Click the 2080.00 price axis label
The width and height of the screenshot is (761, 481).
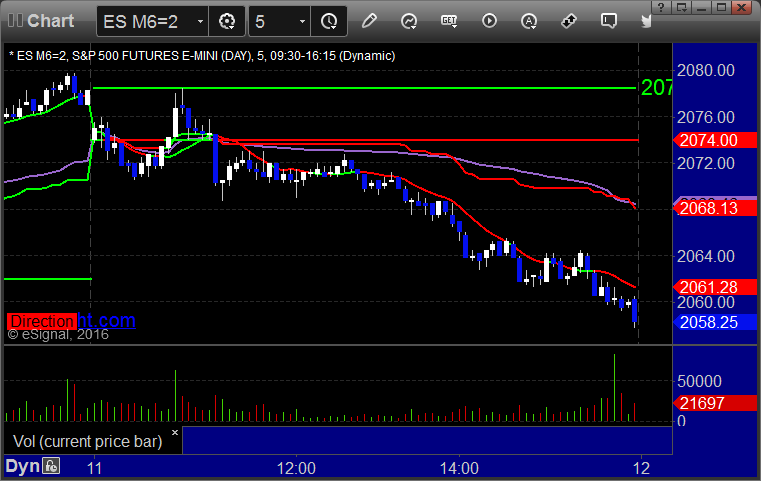[x=706, y=70]
